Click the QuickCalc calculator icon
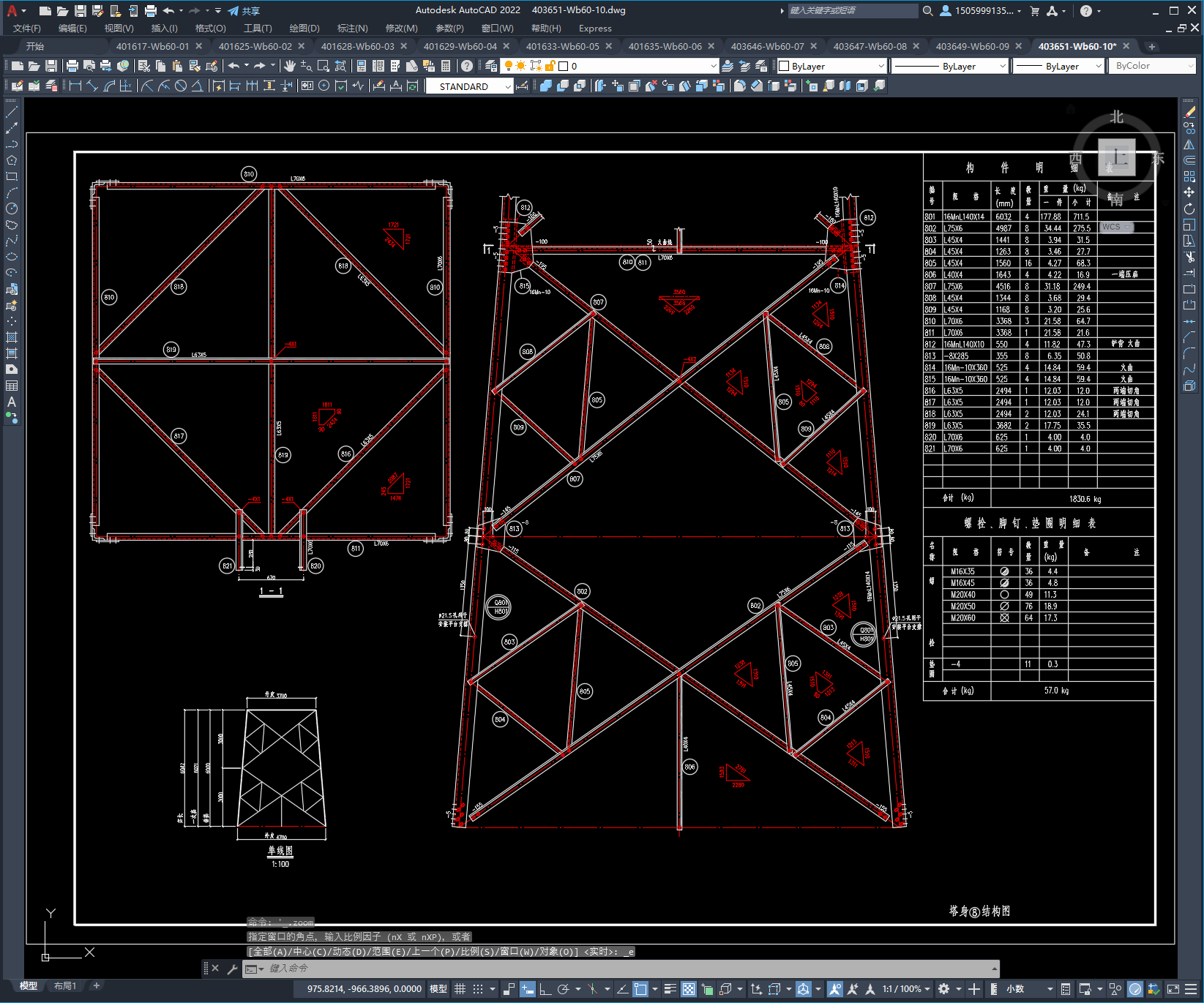 (x=446, y=66)
